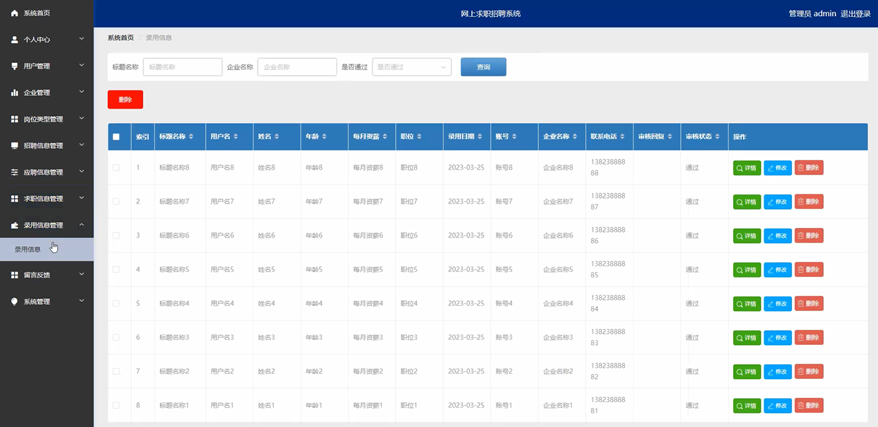Click 退出登录 to log out
The width and height of the screenshot is (878, 427).
pos(856,13)
